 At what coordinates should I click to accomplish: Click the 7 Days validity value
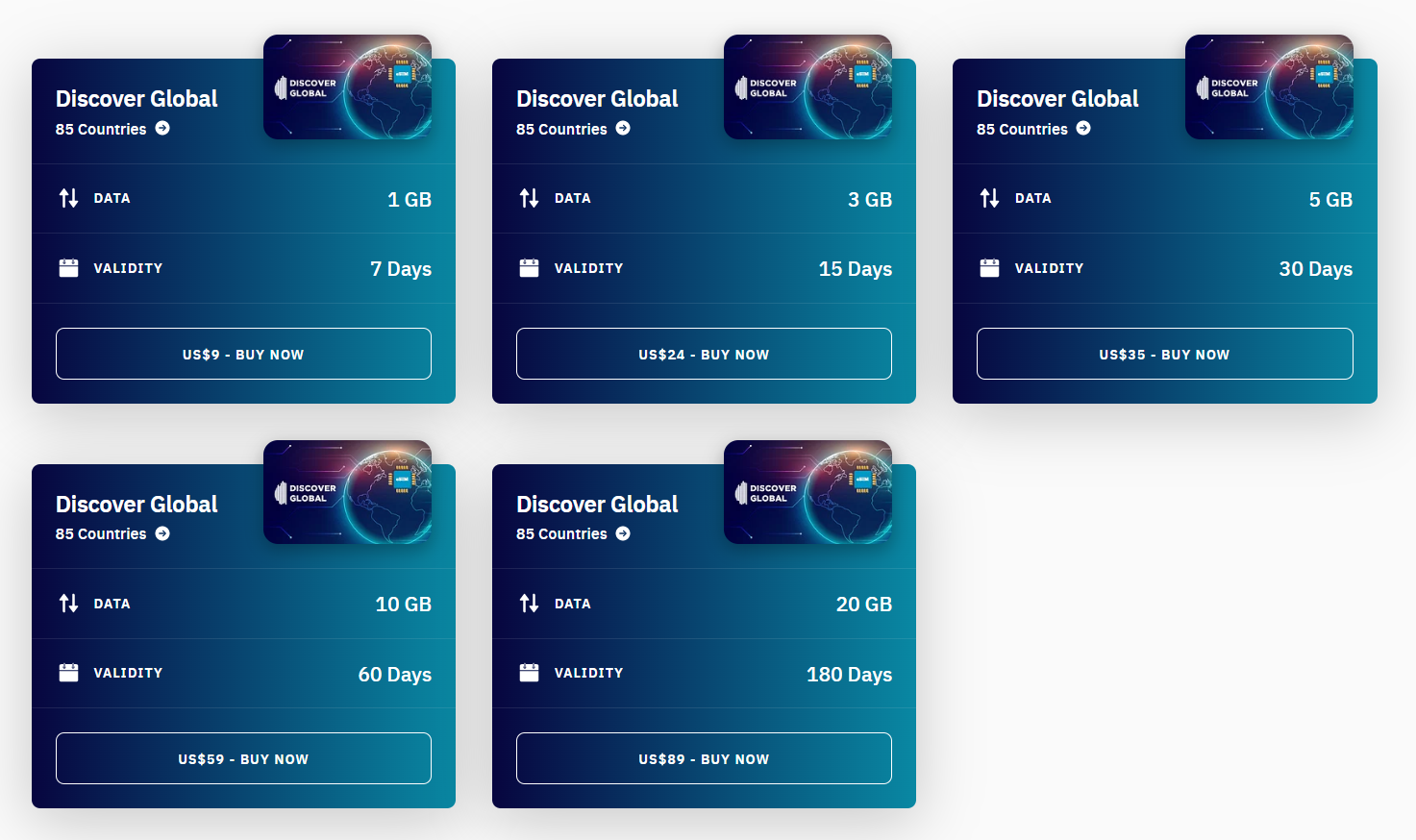[401, 269]
